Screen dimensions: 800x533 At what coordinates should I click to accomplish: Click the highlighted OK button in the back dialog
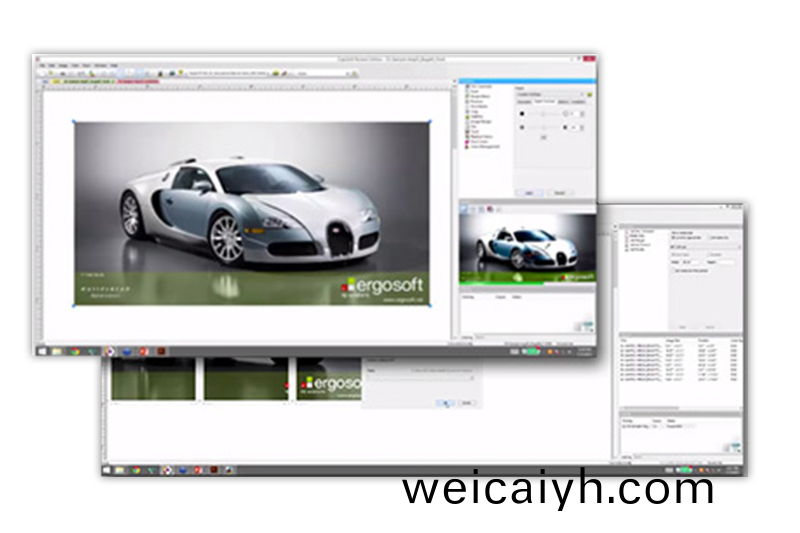445,402
